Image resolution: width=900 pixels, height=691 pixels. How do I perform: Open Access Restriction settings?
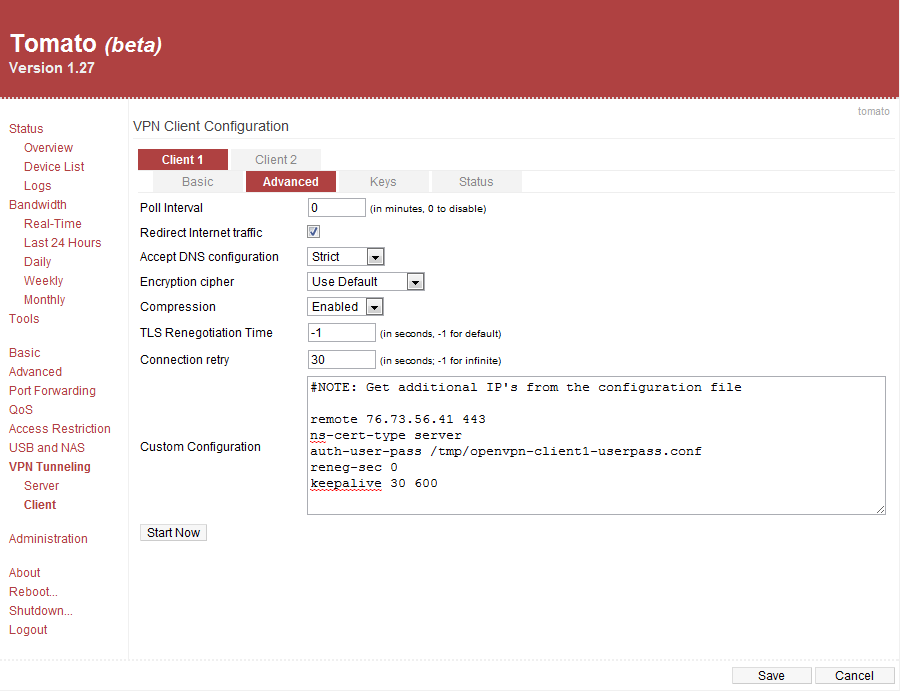(x=60, y=429)
